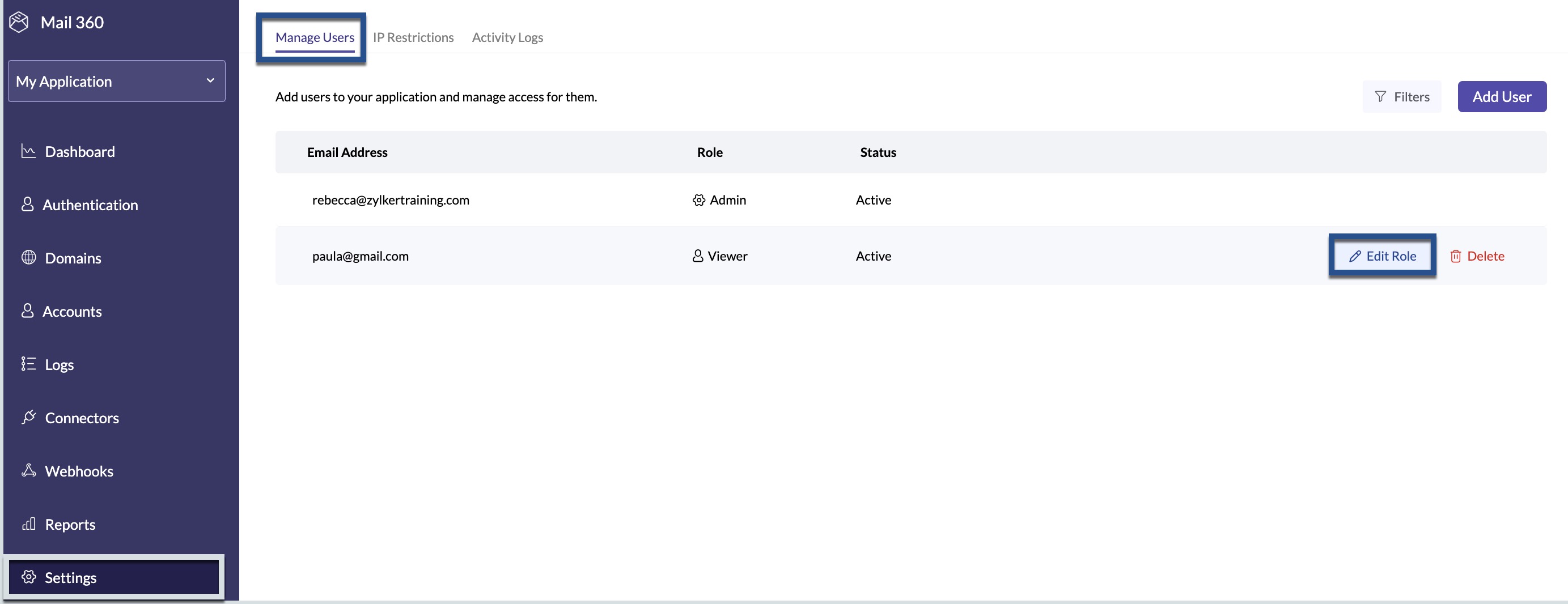Click the Viewer role text

click(727, 256)
